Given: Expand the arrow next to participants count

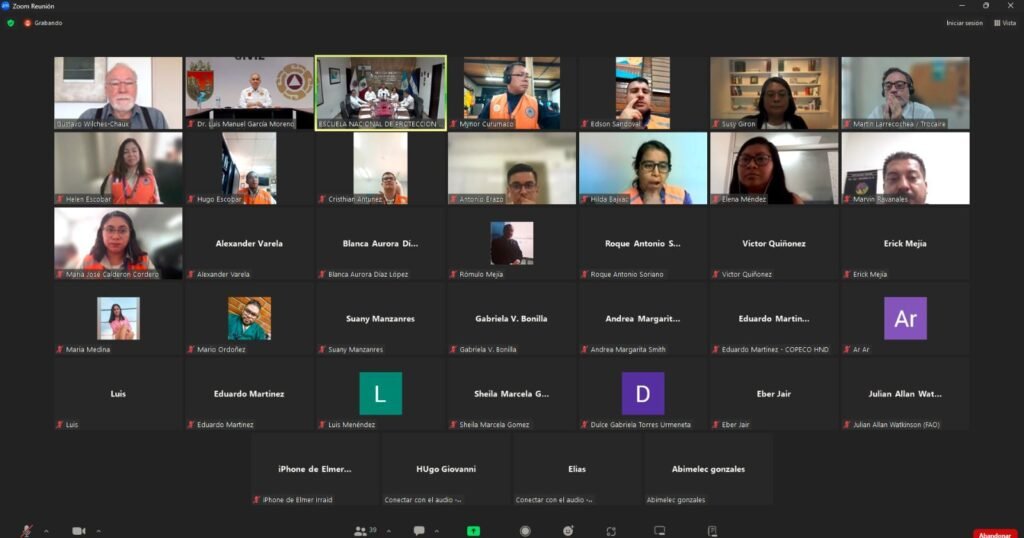Looking at the screenshot, I should [388, 531].
